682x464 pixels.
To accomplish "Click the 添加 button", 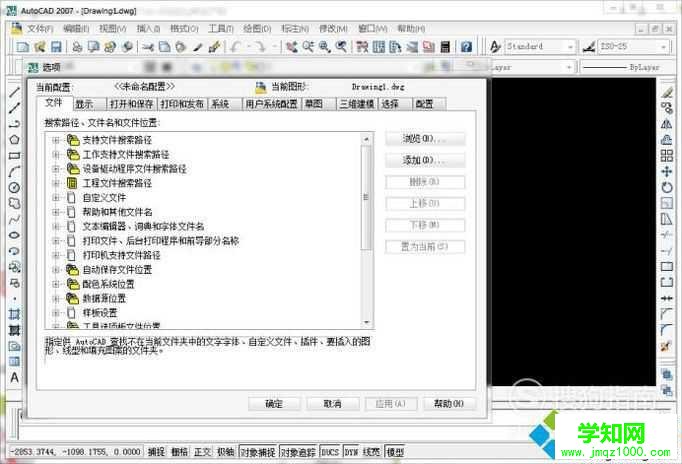I will (x=425, y=160).
